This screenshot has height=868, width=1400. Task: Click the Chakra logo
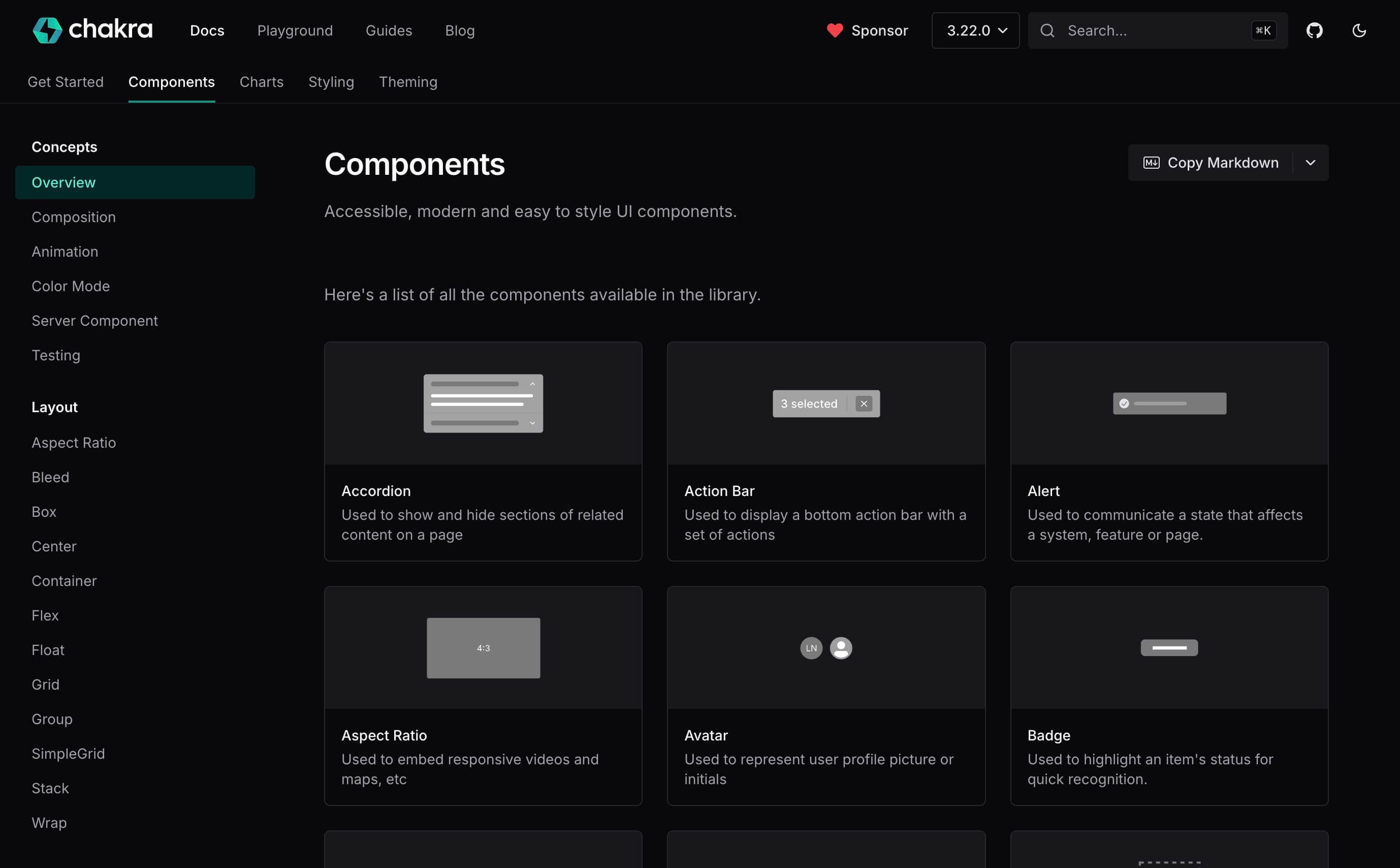tap(92, 30)
